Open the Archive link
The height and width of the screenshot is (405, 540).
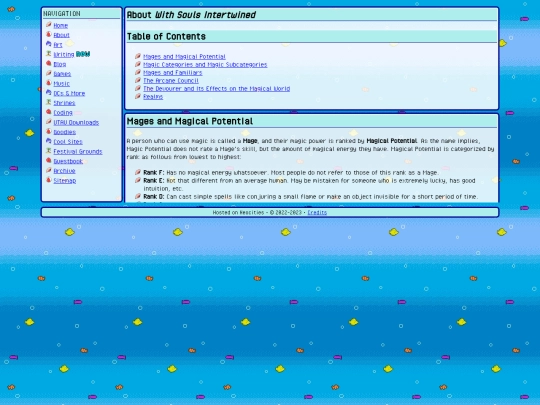click(x=64, y=171)
